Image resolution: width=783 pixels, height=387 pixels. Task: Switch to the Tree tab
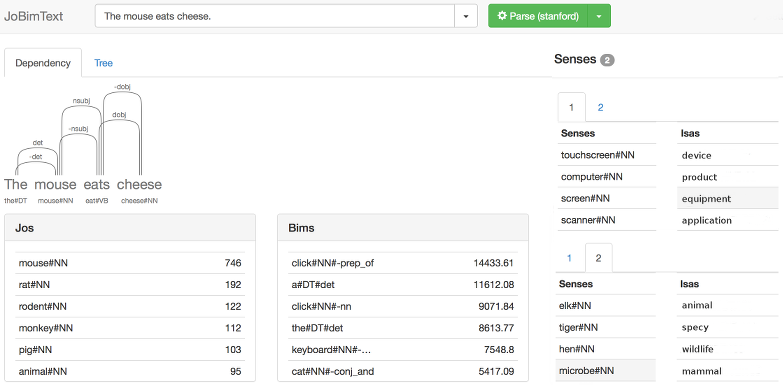[103, 63]
